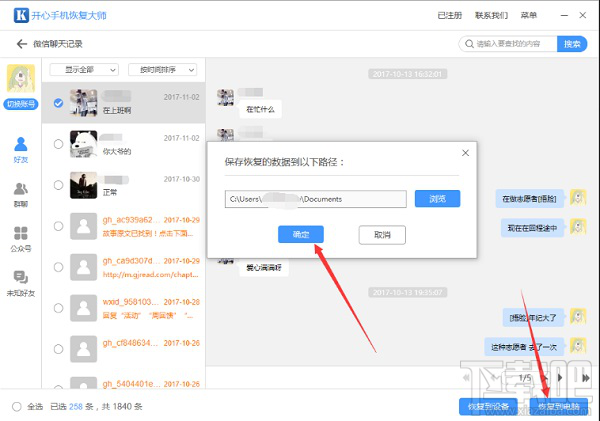This screenshot has width=600, height=421.
Task: Open the 按时间排序 sort dropdown
Action: [163, 70]
